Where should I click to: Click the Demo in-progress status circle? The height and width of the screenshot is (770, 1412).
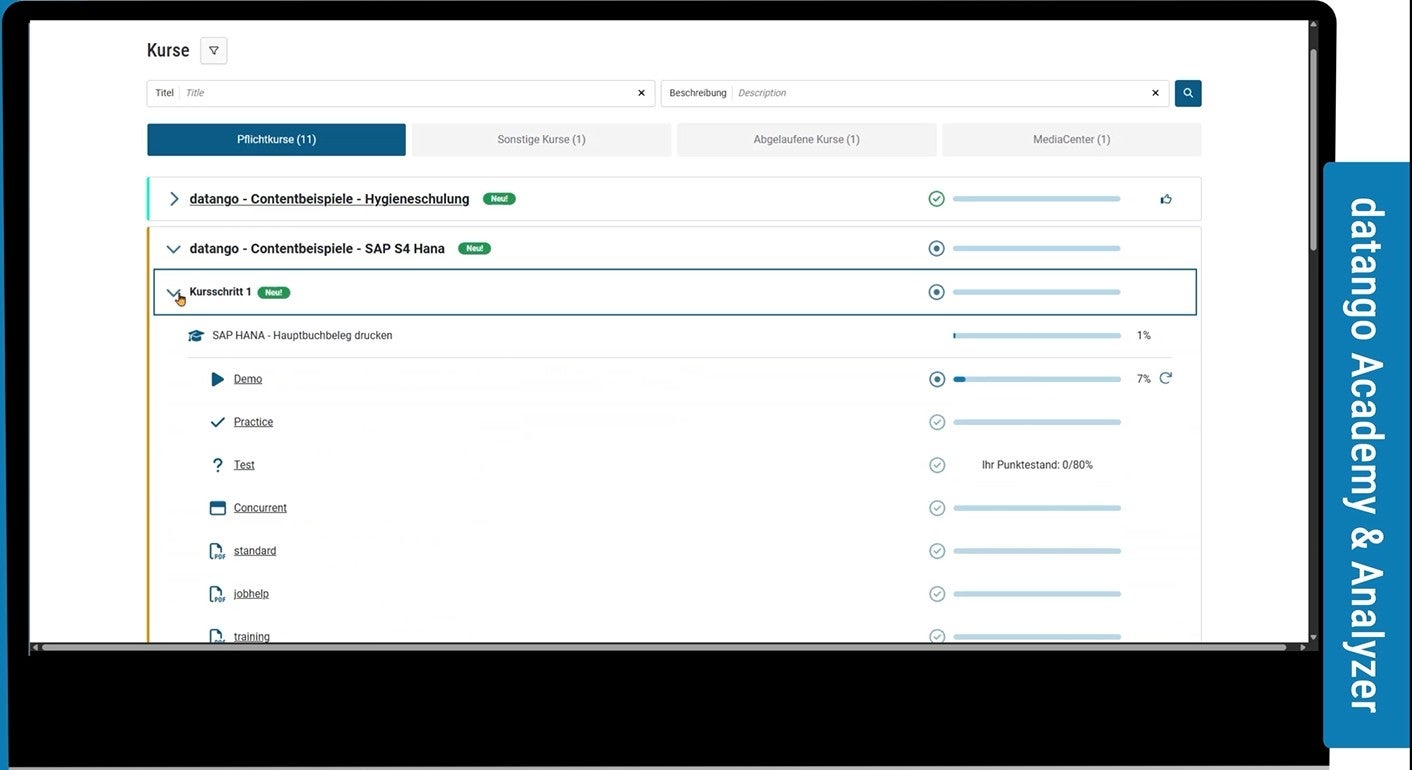tap(937, 379)
